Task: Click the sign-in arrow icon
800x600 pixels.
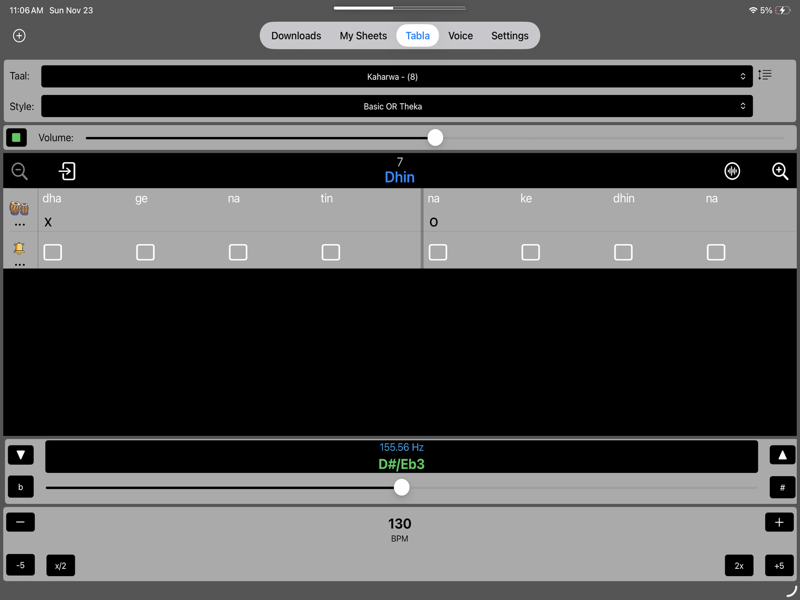Action: 66,171
